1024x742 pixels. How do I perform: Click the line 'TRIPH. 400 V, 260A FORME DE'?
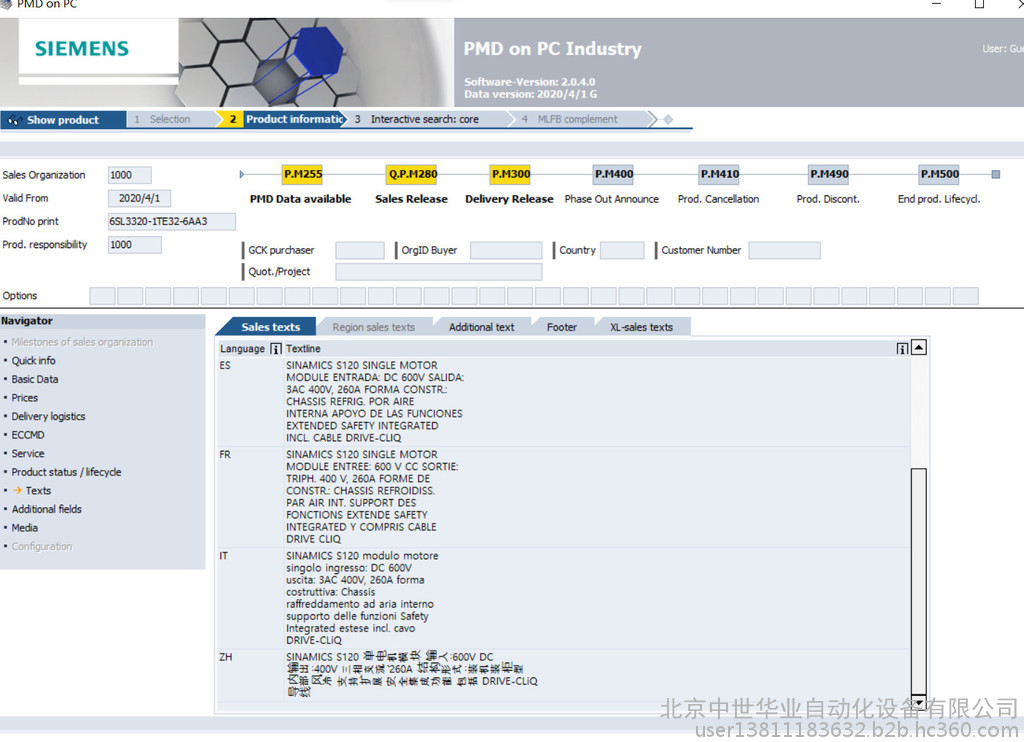click(x=358, y=479)
